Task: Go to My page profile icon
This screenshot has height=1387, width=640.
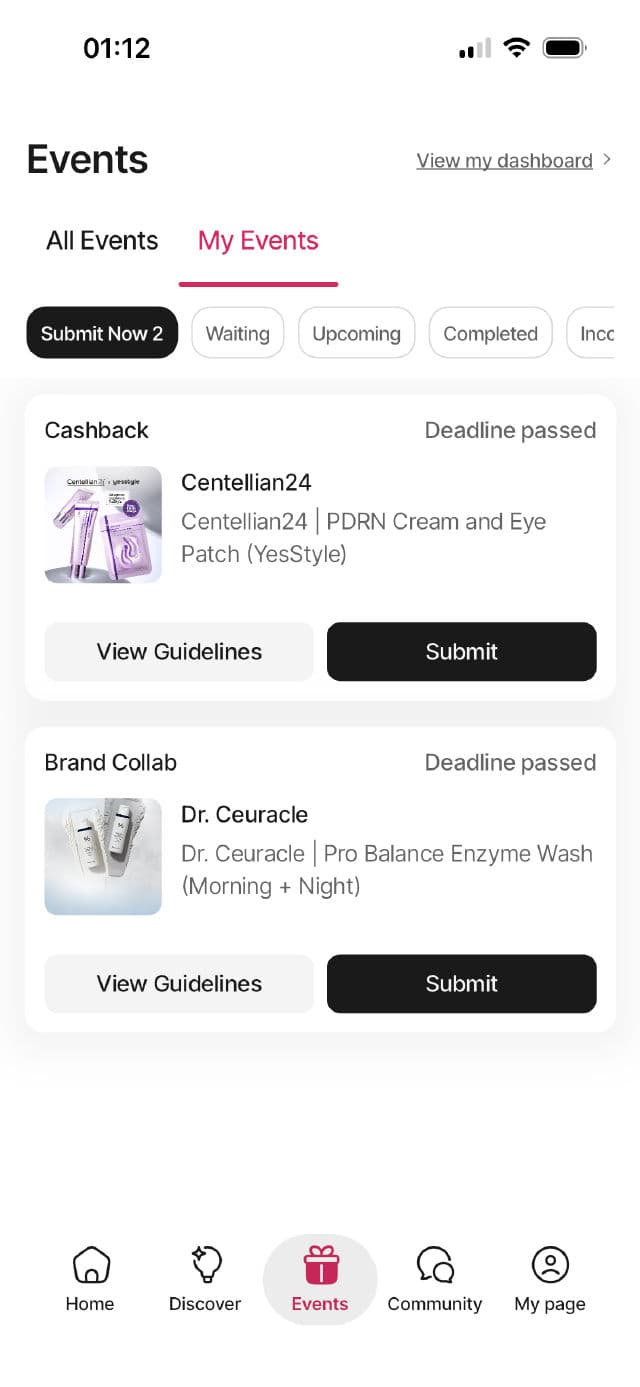Action: [x=550, y=1265]
